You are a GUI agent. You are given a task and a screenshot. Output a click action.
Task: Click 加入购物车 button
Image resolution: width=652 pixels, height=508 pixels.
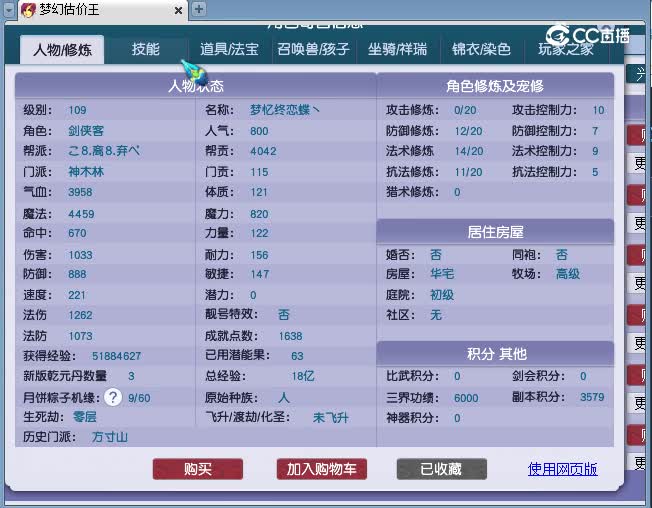click(x=322, y=469)
